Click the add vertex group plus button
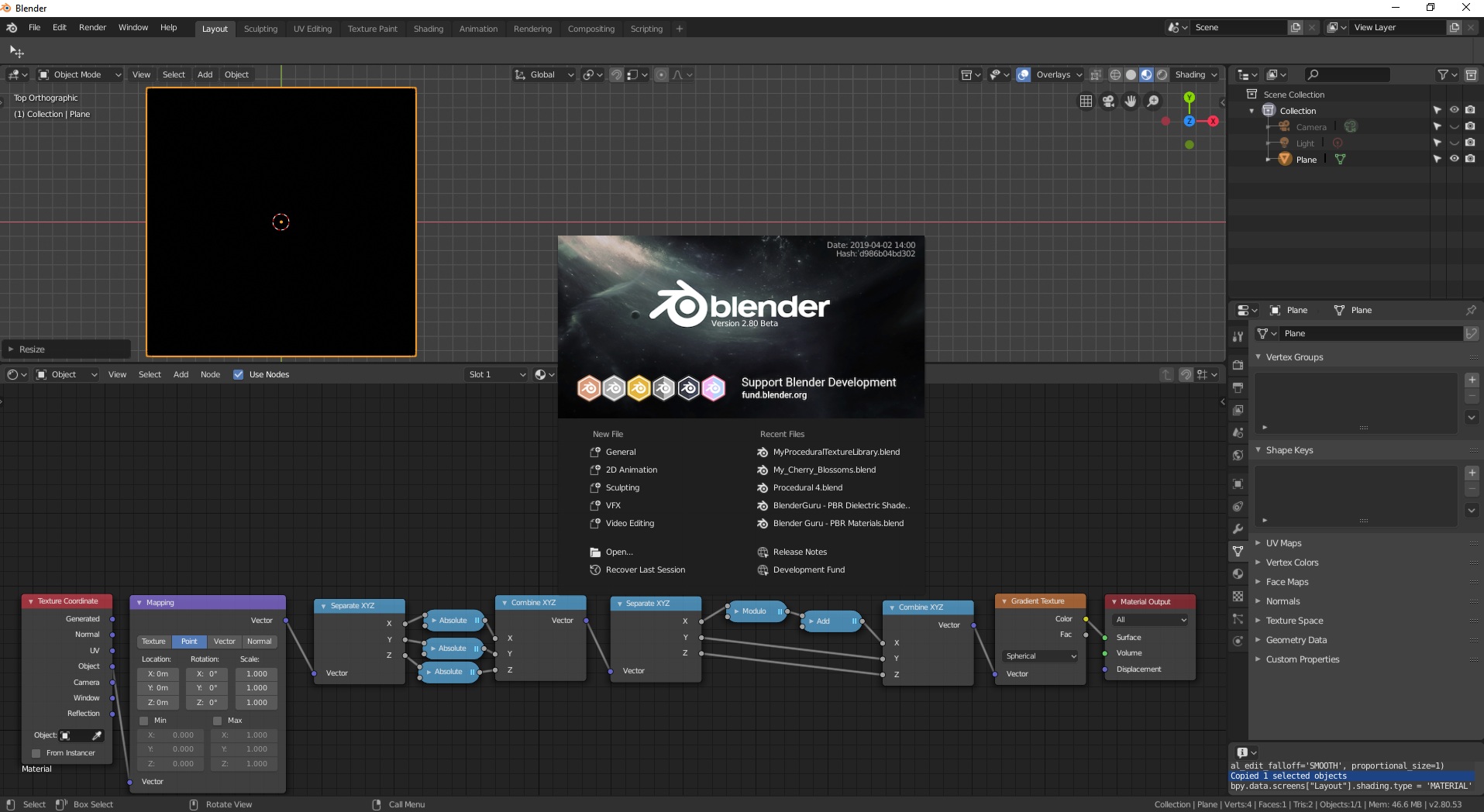Viewport: 1484px width, 812px height. (x=1472, y=380)
